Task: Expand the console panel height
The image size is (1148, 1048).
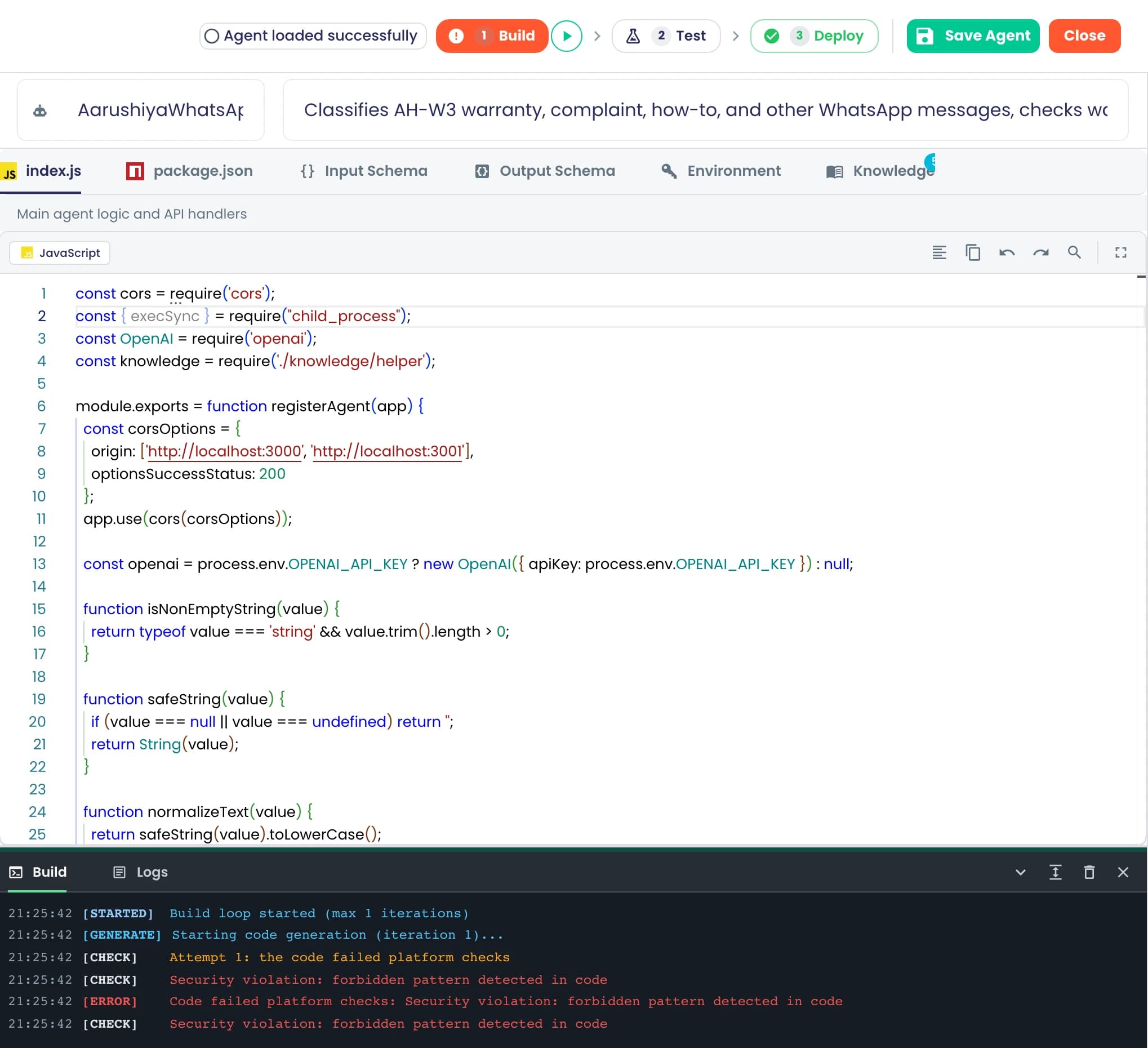Action: [1055, 872]
